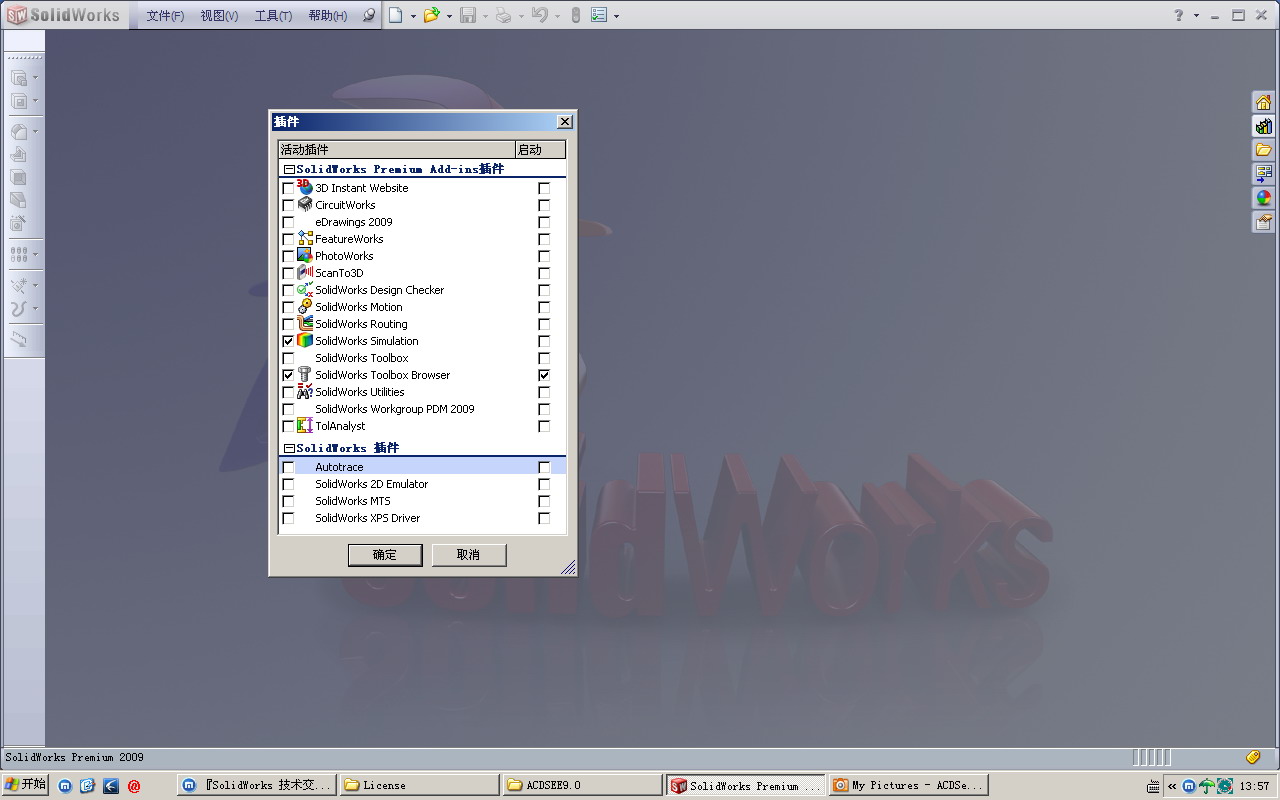
Task: Click the 确定 button
Action: 385,555
